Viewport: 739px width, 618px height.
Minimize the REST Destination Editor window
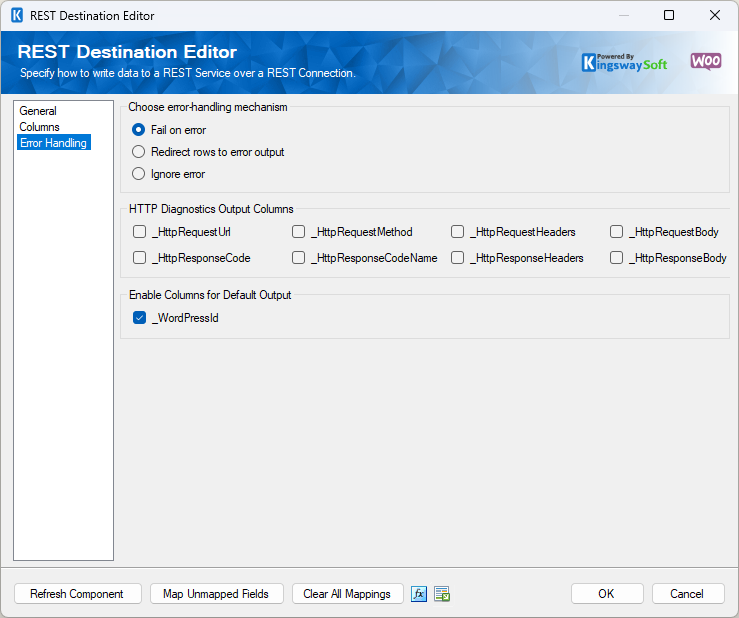click(624, 15)
